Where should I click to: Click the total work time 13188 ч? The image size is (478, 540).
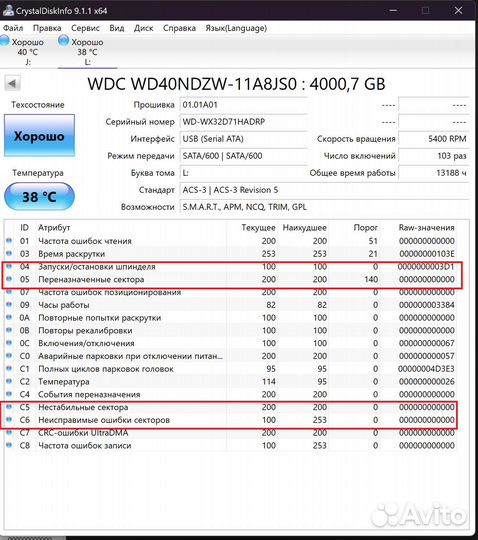point(434,173)
